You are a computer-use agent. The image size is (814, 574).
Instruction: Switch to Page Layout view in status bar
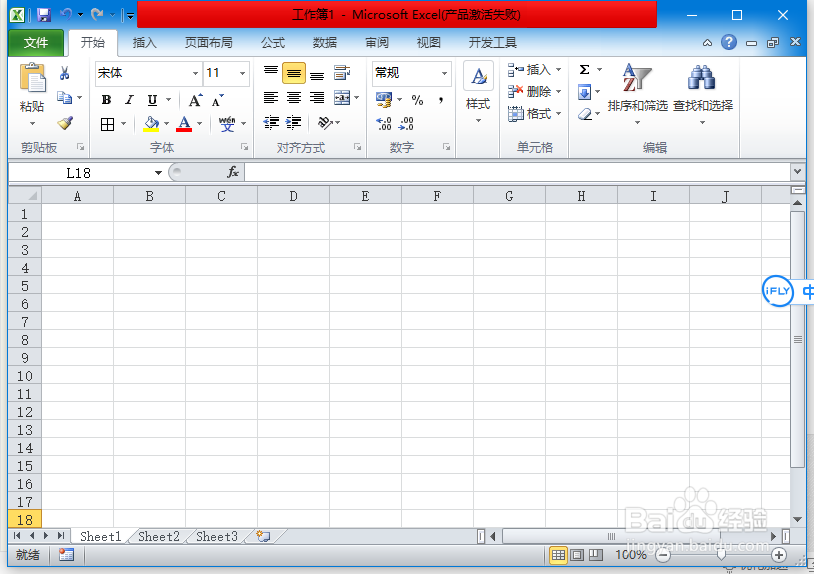pyautogui.click(x=577, y=555)
